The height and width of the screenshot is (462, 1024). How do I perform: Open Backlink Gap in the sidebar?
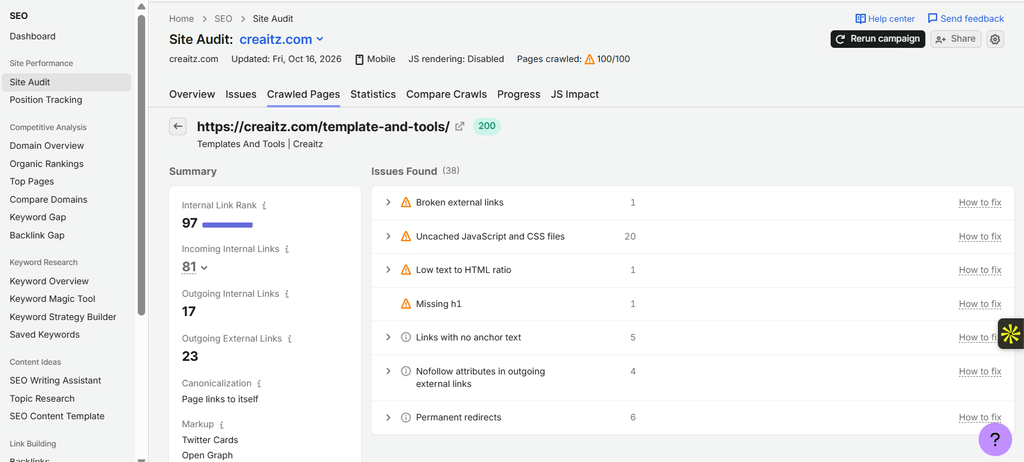click(x=37, y=235)
